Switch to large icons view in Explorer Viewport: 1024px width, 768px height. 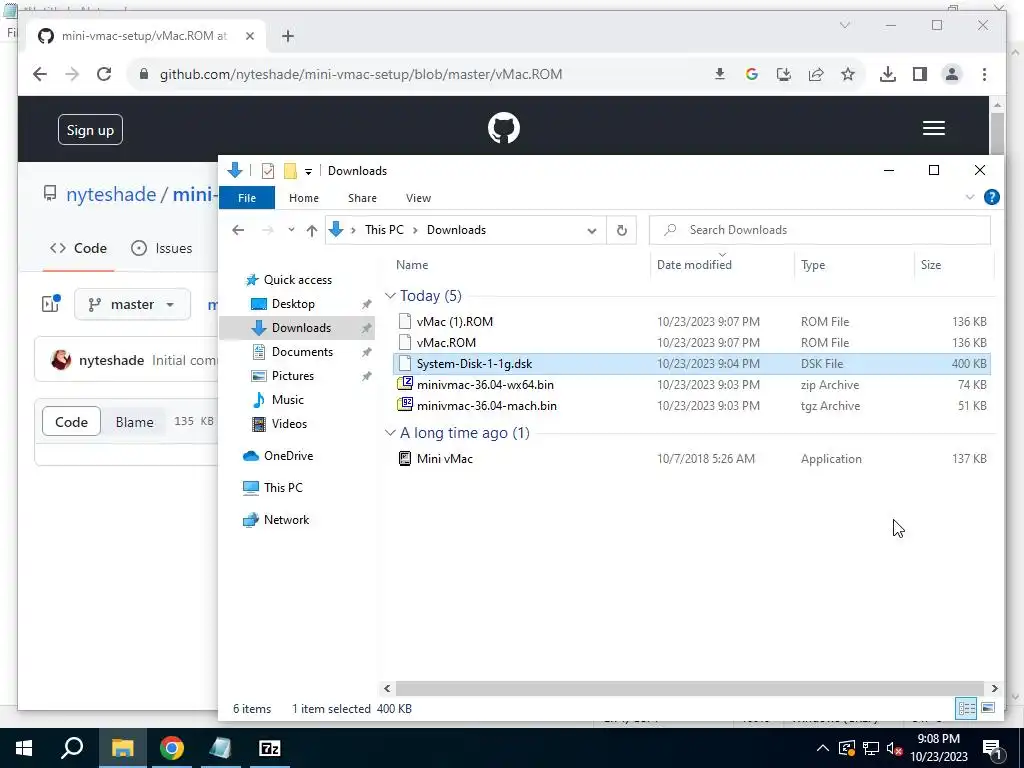click(988, 708)
